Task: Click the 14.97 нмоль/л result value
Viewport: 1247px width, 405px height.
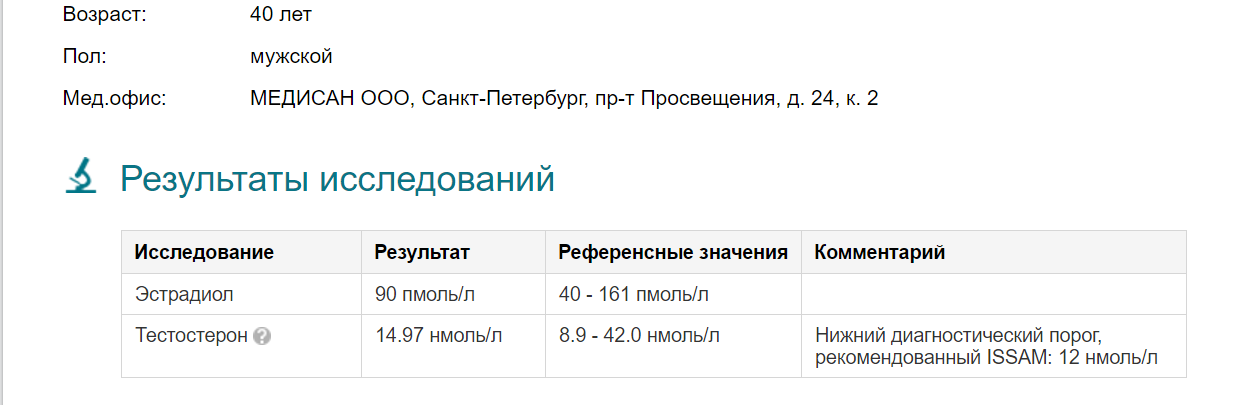Action: (x=438, y=336)
